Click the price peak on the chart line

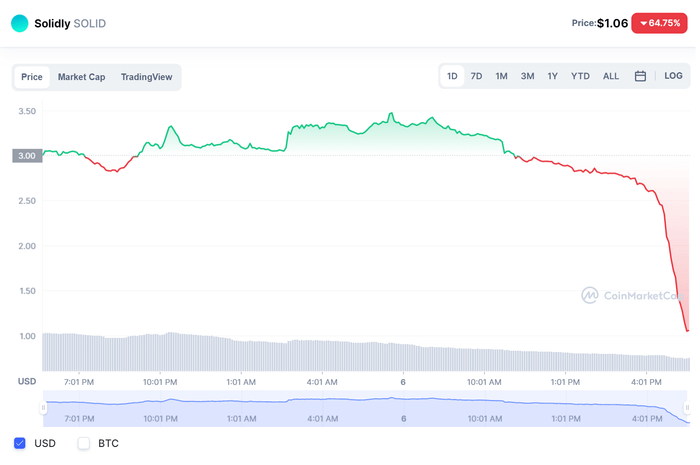(x=392, y=113)
